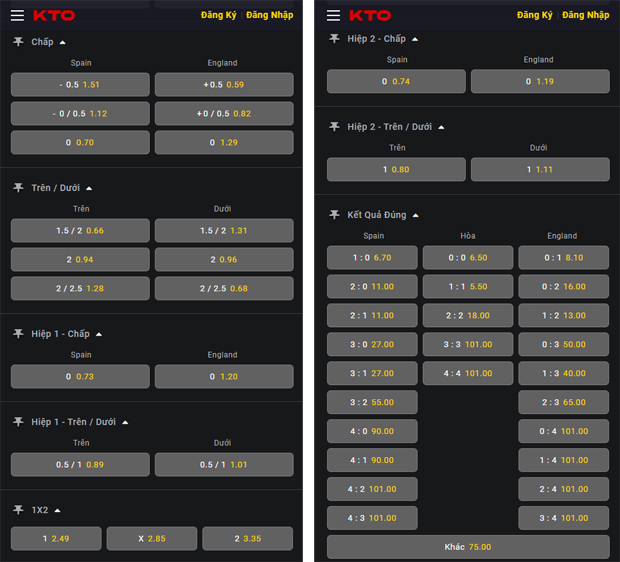Image resolution: width=620 pixels, height=562 pixels.
Task: Pick correct score 2:1 at 11.00
Action: 372,316
